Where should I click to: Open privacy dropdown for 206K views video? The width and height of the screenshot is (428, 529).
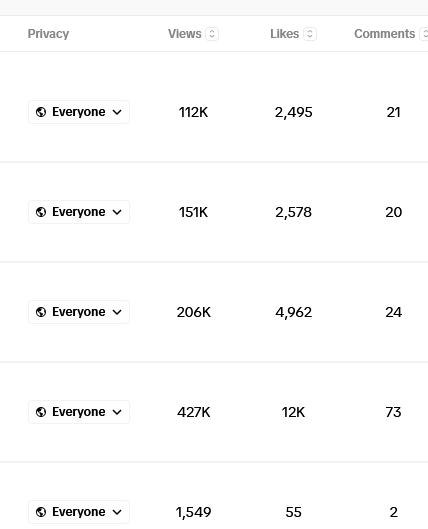click(x=79, y=312)
